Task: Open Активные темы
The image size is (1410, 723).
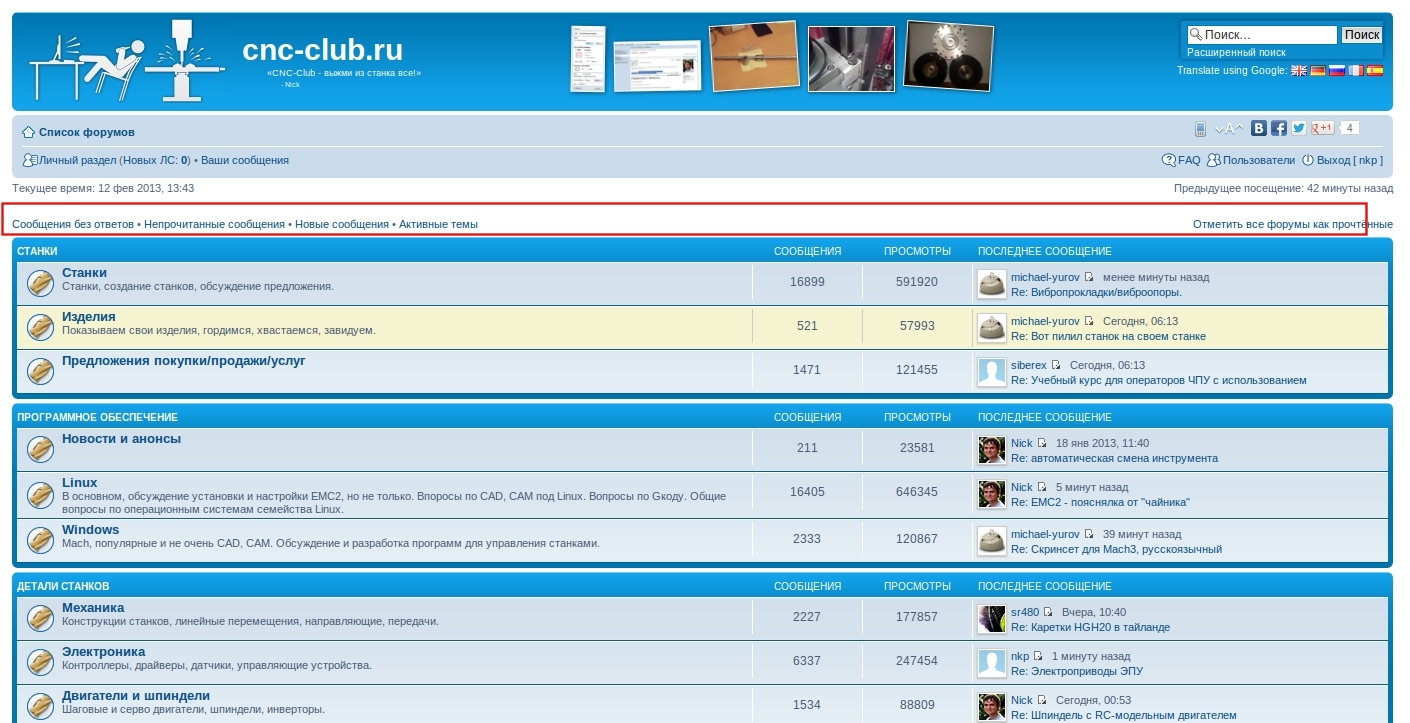Action: click(x=438, y=224)
